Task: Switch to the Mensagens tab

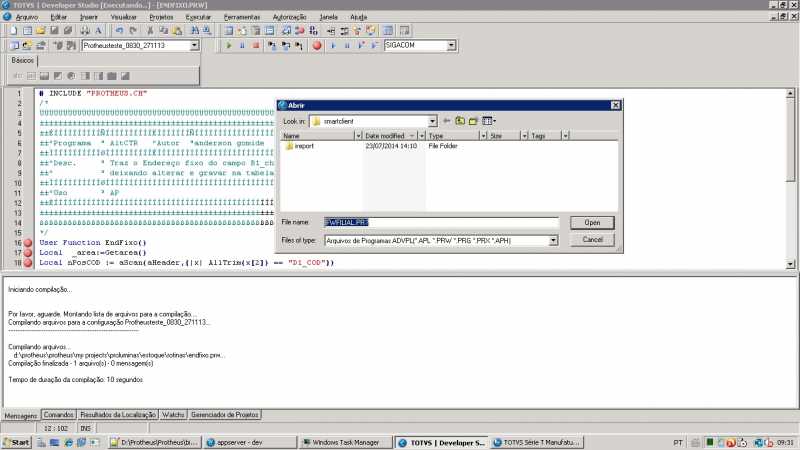Action: pyautogui.click(x=20, y=416)
